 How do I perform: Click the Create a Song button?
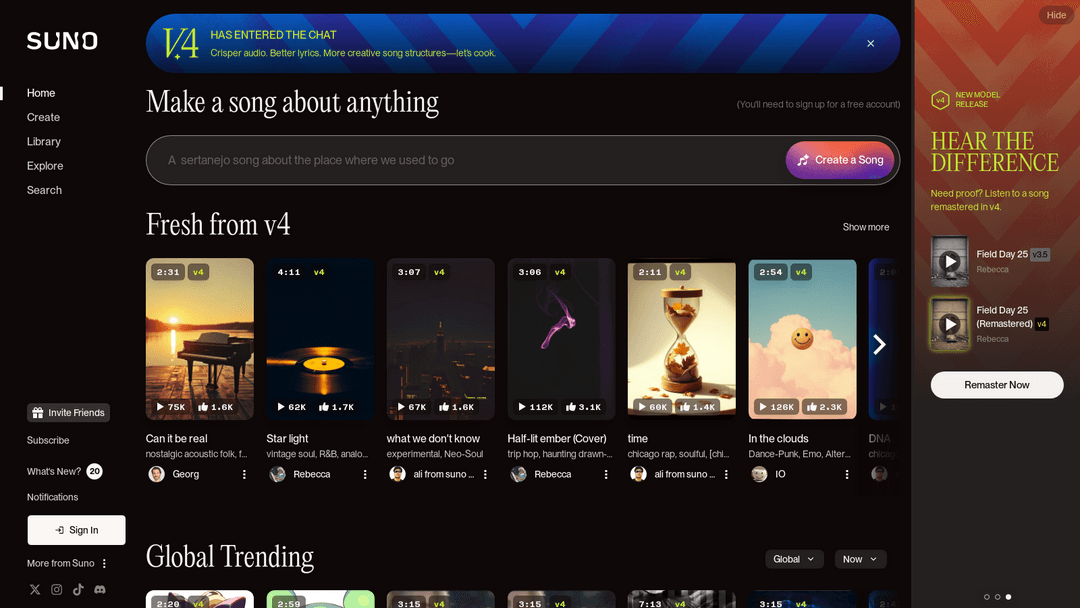pyautogui.click(x=840, y=160)
